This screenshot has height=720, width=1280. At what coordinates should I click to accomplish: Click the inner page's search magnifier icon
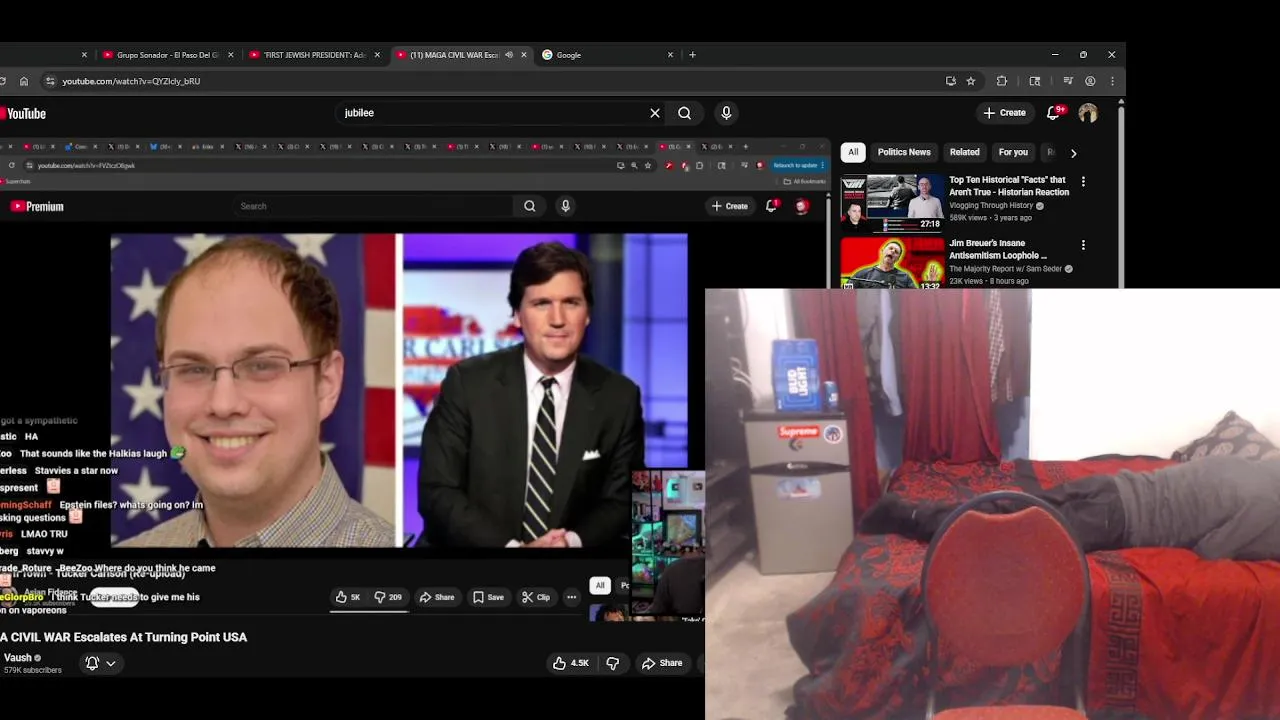[530, 206]
